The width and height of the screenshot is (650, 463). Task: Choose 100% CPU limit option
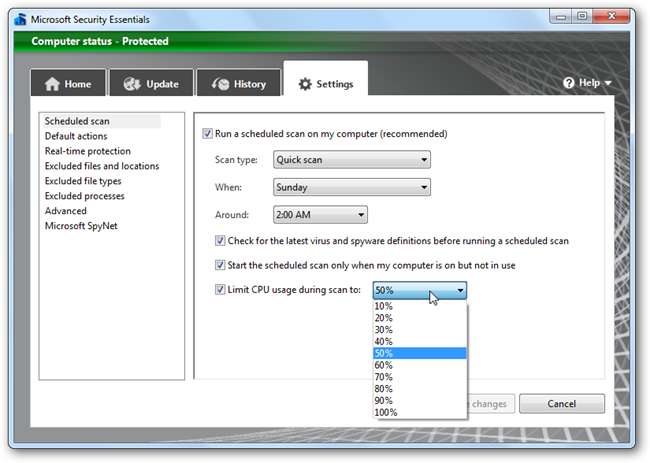(x=420, y=412)
